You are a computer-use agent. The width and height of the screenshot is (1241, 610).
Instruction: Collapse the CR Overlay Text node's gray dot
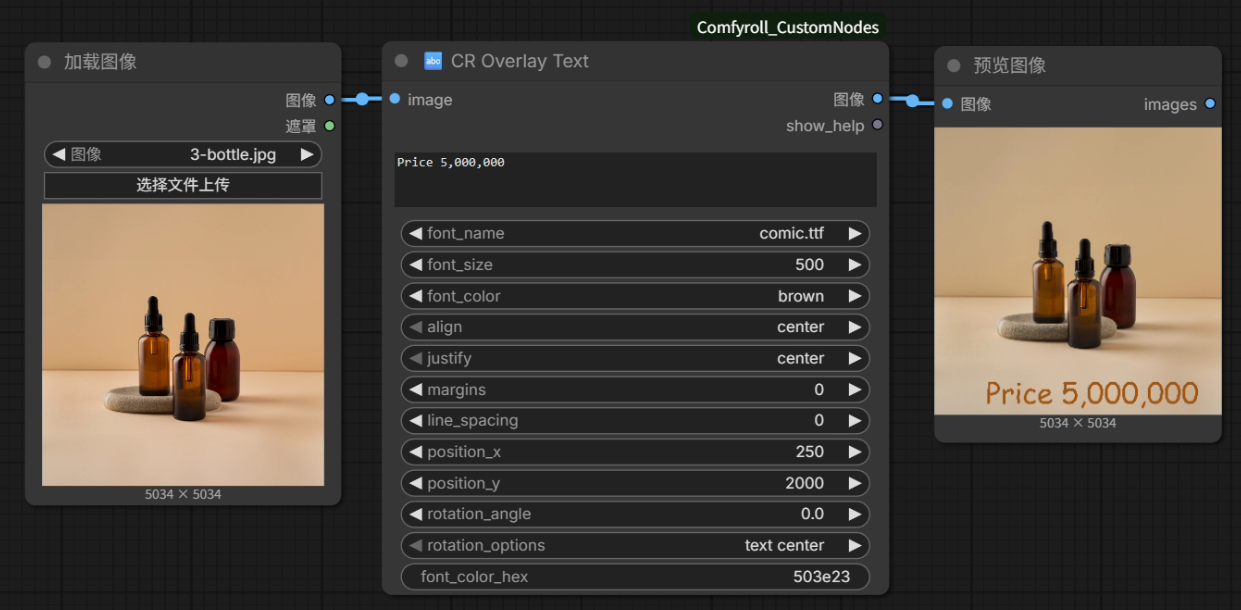[401, 61]
